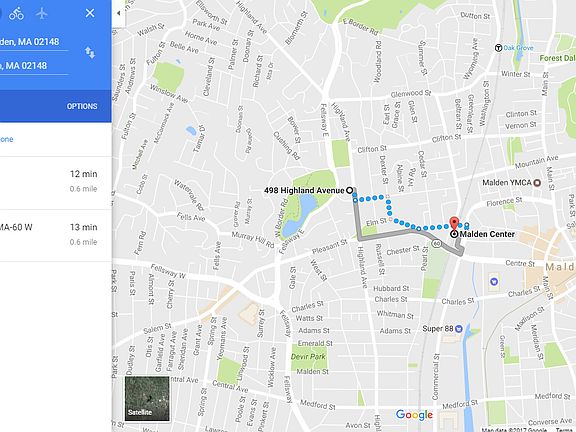Click the route 60 highway shield

click(436, 243)
